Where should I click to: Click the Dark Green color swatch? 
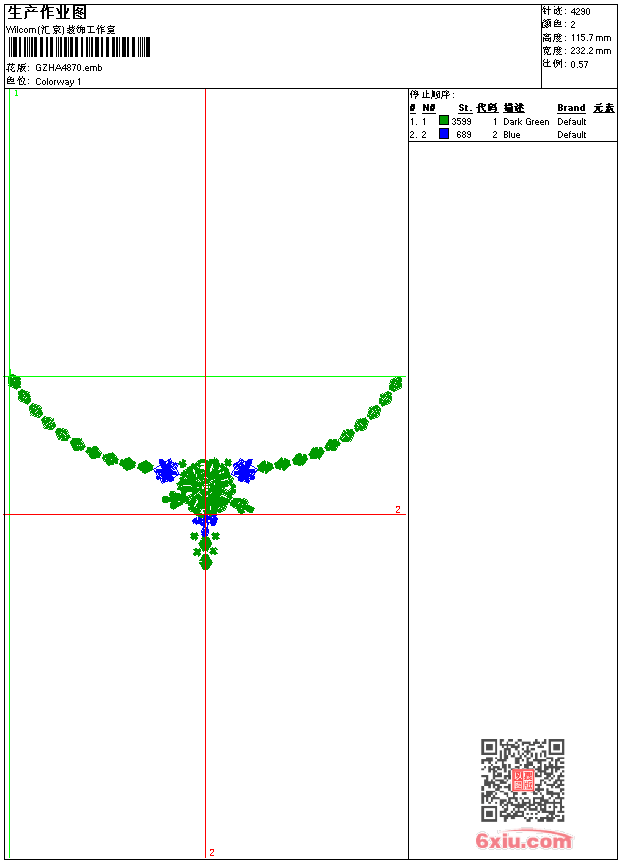(x=444, y=121)
